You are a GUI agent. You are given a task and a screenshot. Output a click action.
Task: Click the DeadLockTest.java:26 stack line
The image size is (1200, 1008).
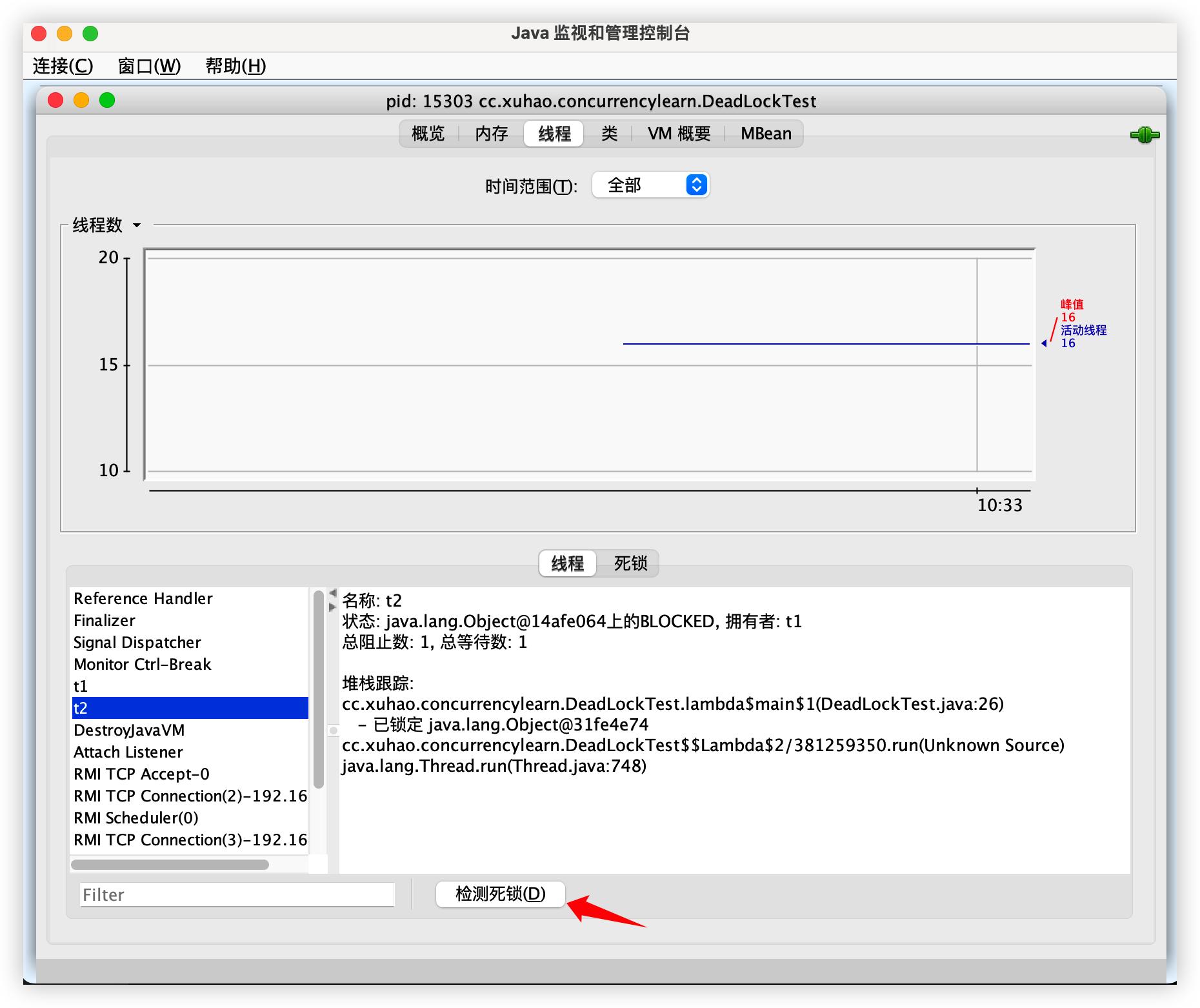pos(673,703)
